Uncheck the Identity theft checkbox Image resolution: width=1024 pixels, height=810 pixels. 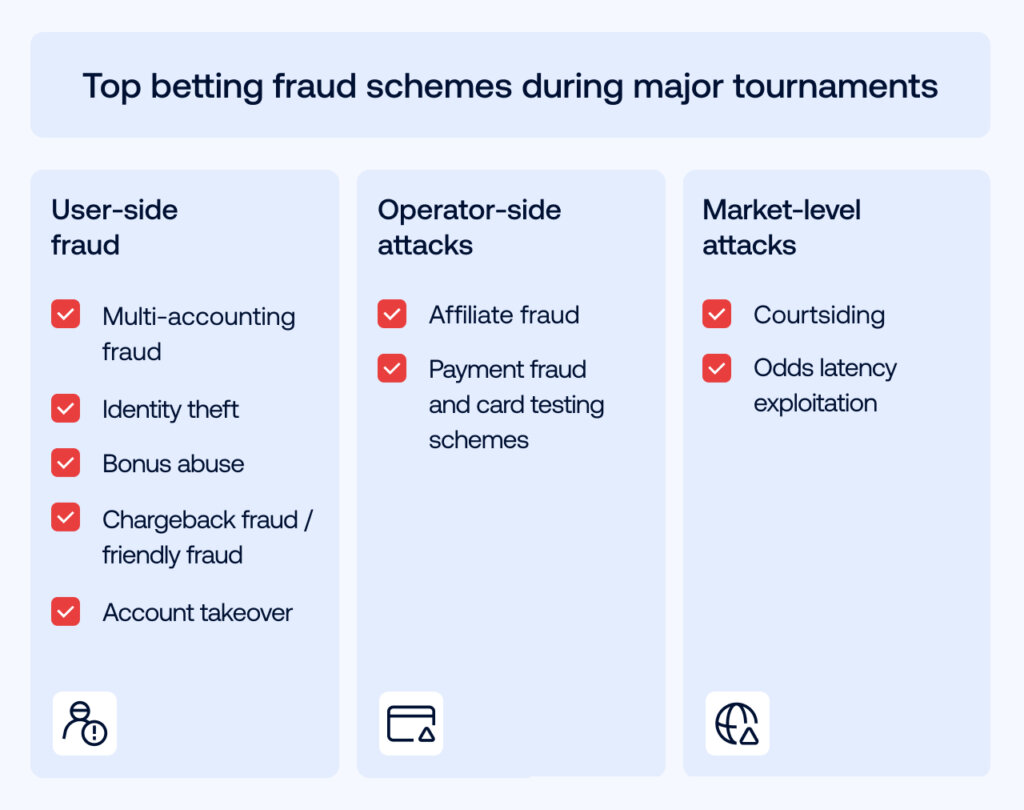coord(66,408)
